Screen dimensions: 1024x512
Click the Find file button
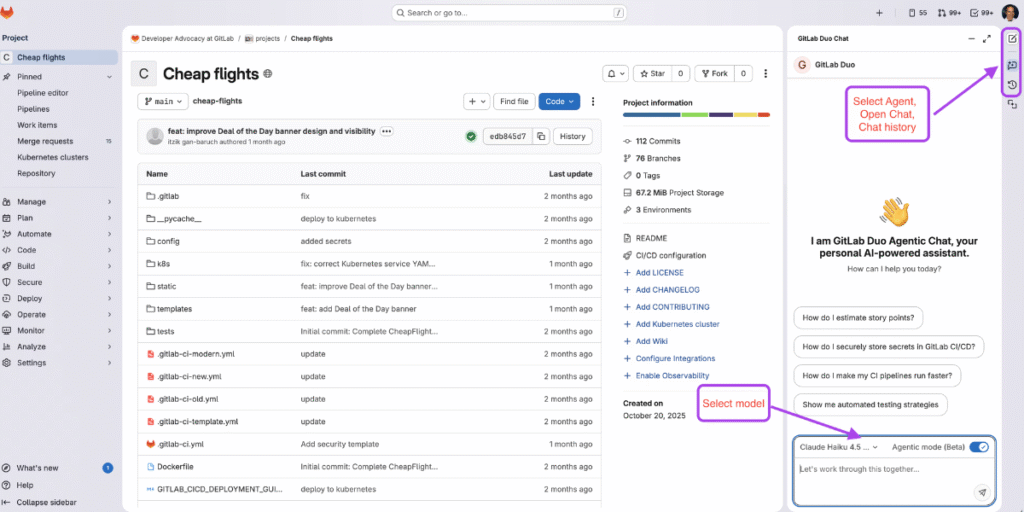(515, 101)
